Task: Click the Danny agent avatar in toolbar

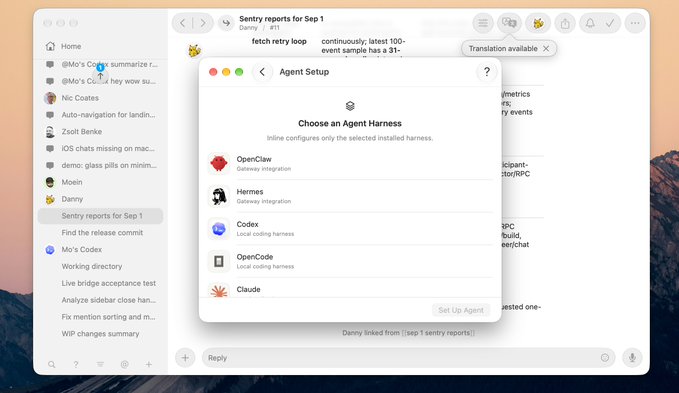Action: (538, 23)
